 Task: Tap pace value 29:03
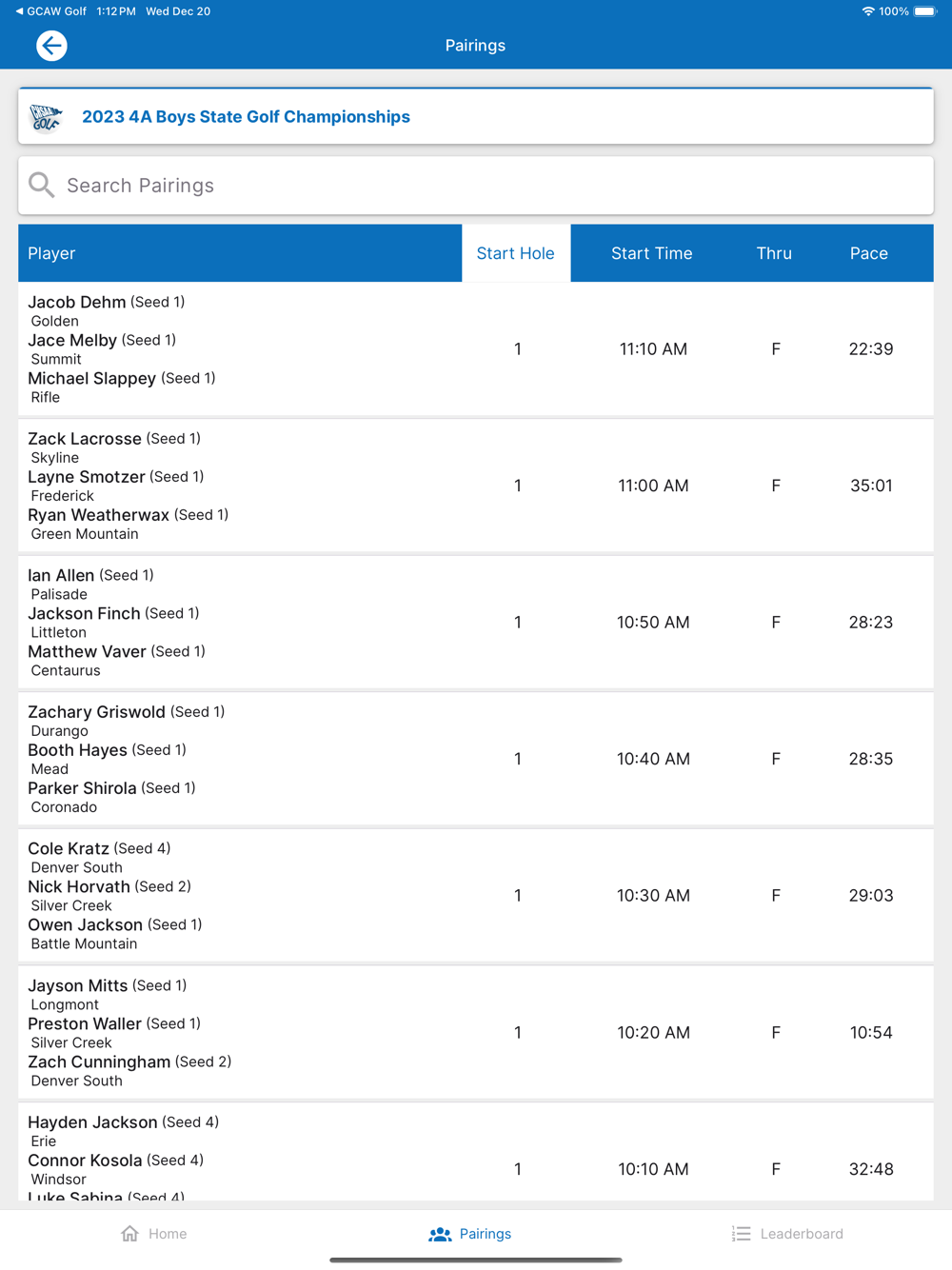click(871, 896)
